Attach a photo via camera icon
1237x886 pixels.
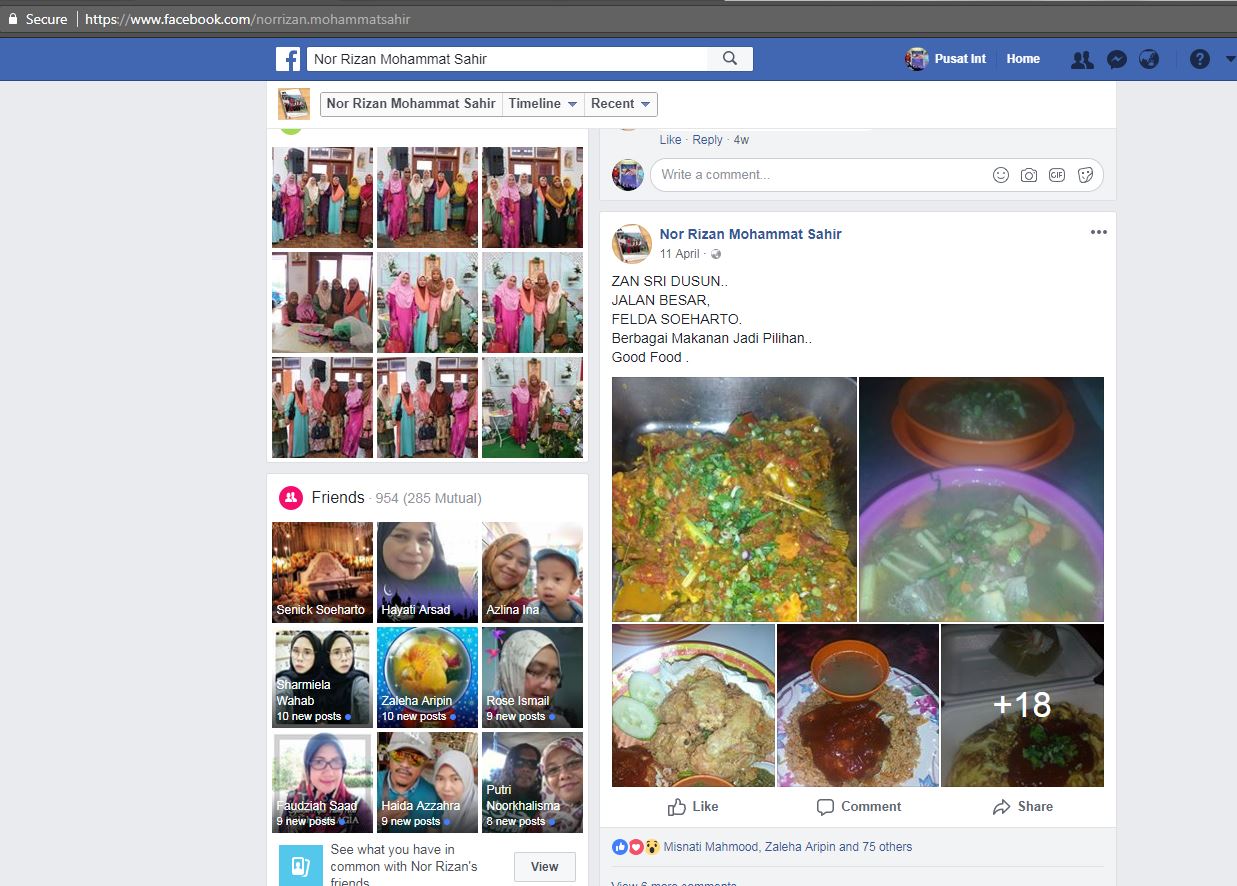click(x=1029, y=175)
